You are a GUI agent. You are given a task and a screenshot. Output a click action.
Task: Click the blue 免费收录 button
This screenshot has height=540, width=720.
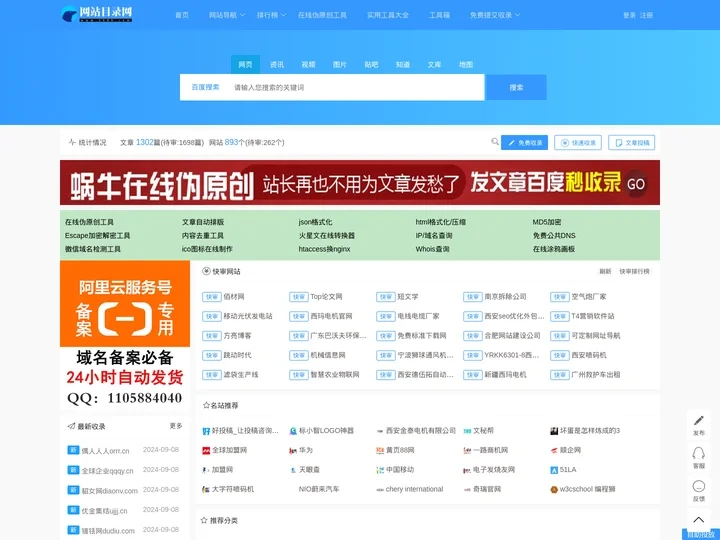coord(524,142)
